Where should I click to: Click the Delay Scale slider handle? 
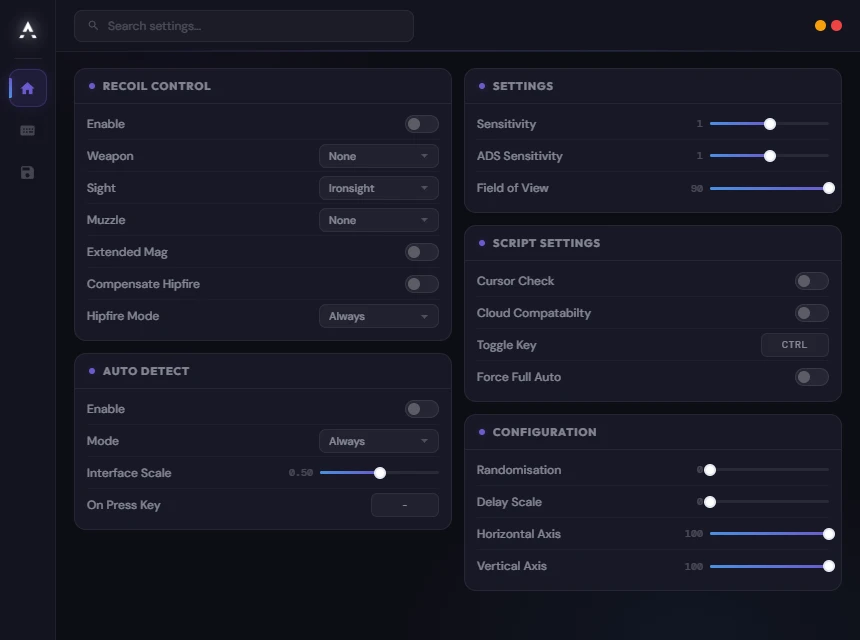pos(710,502)
